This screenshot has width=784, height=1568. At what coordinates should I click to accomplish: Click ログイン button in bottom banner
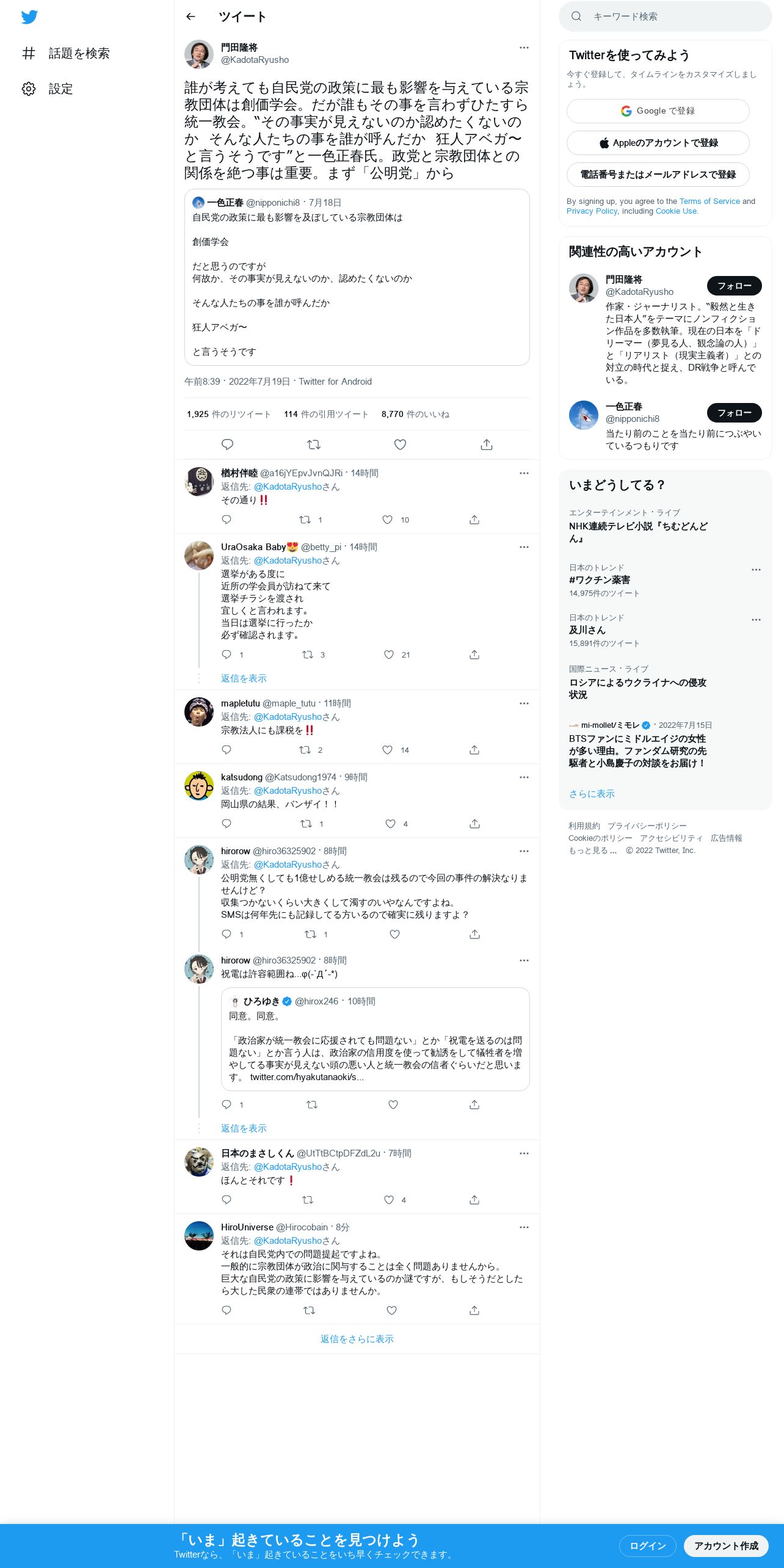(648, 1545)
